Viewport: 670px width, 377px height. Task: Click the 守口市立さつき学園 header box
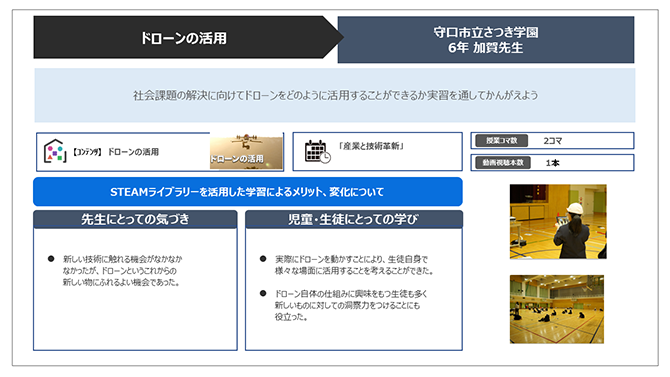(x=486, y=40)
